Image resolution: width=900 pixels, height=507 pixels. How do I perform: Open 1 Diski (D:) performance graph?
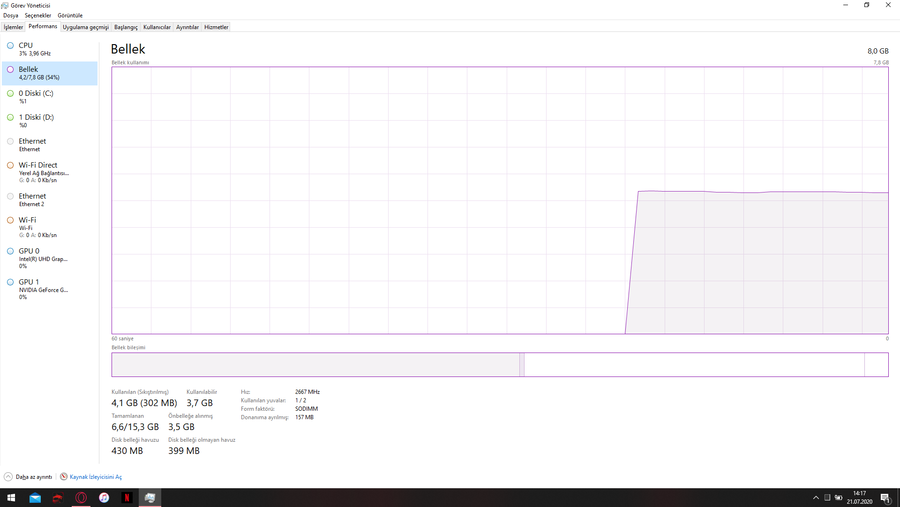pos(49,121)
